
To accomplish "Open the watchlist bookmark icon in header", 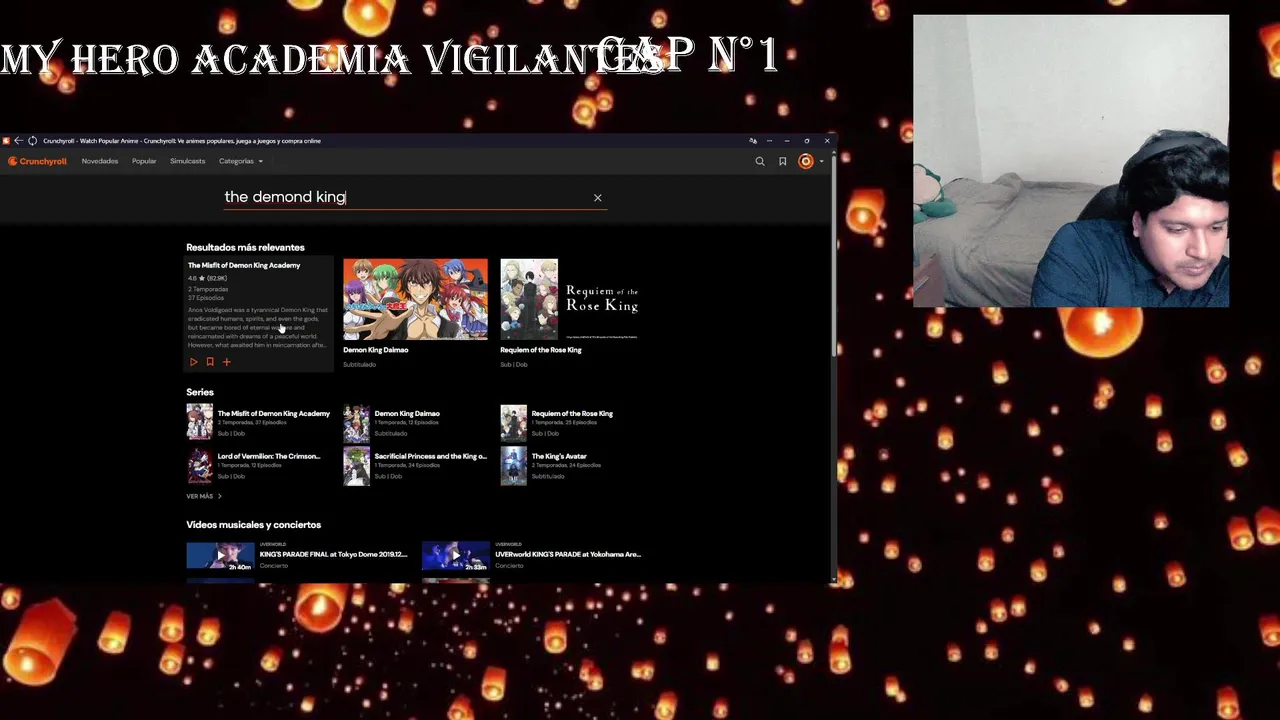I will (783, 161).
